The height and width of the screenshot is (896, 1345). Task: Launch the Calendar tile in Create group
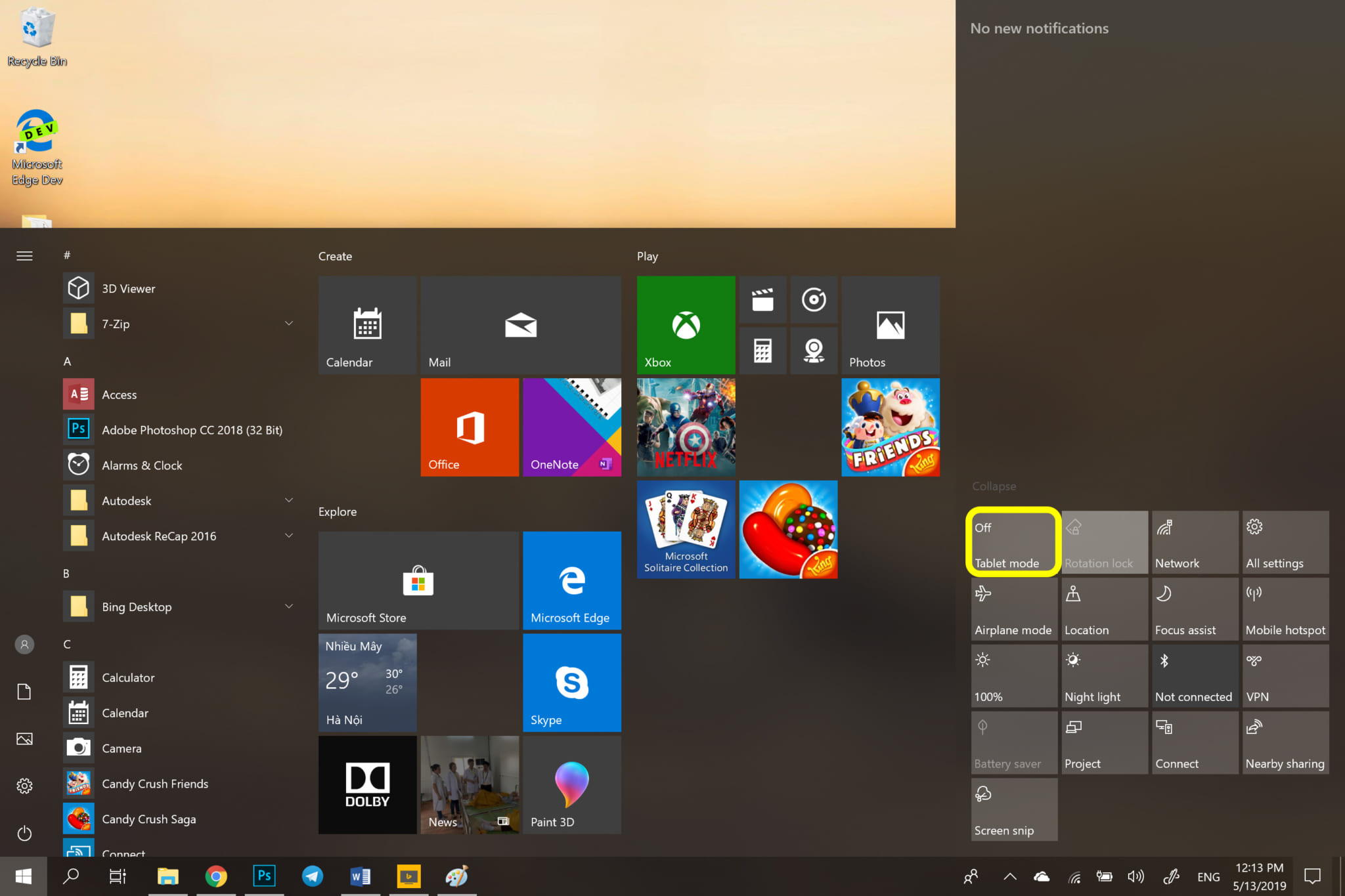[x=367, y=325]
